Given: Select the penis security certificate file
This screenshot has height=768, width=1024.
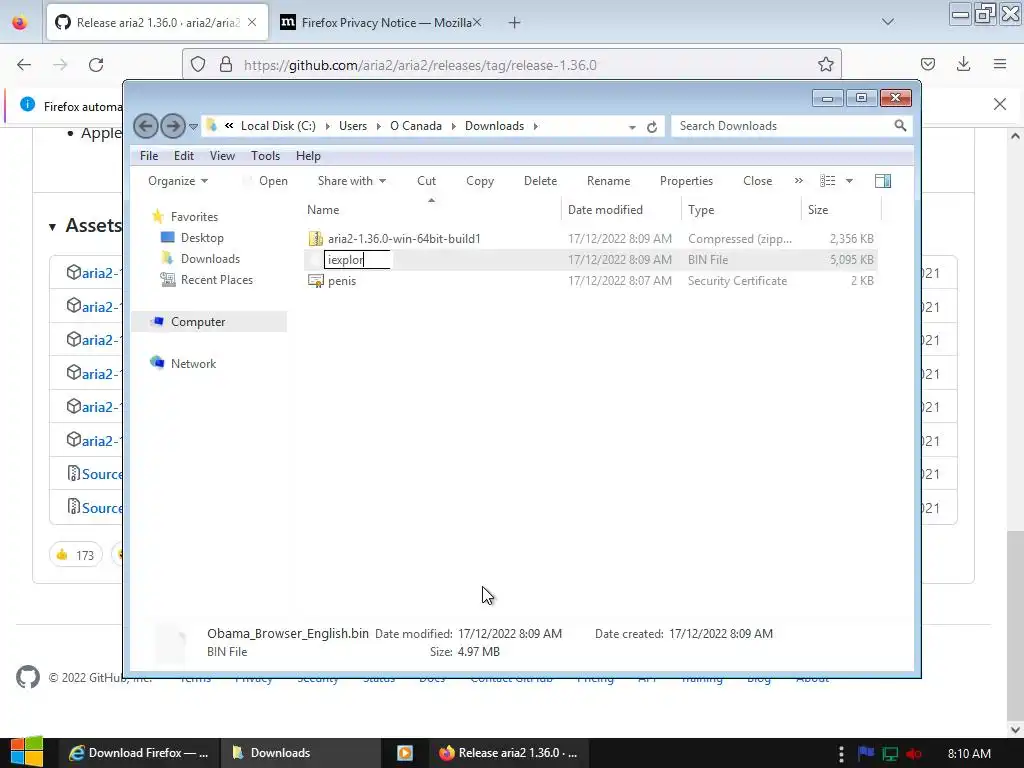Looking at the screenshot, I should point(342,281).
